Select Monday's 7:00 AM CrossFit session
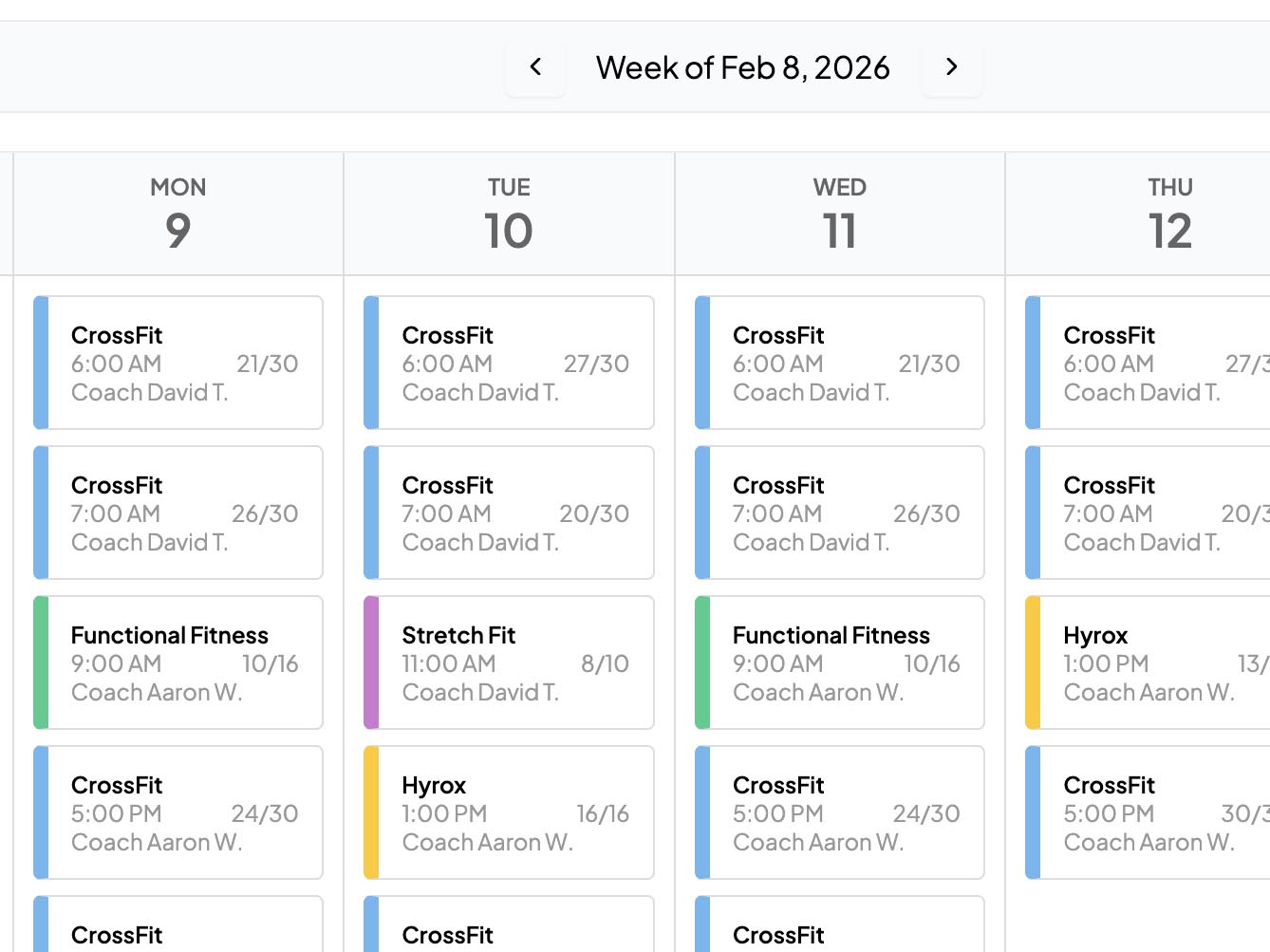The width and height of the screenshot is (1270, 952). coord(177,513)
